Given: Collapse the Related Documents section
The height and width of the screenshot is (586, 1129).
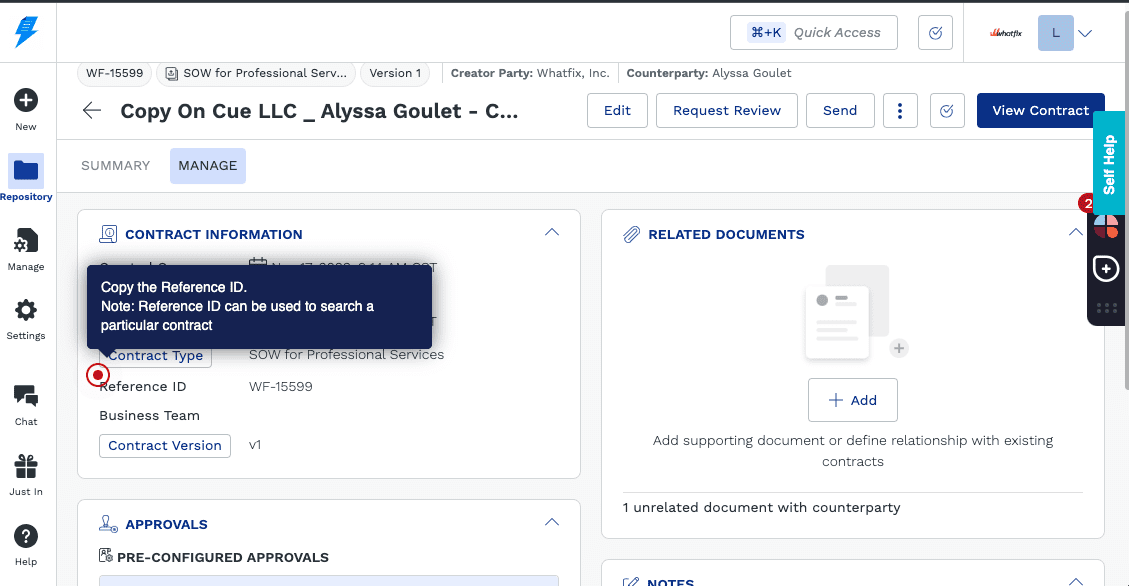Looking at the screenshot, I should [x=1076, y=230].
